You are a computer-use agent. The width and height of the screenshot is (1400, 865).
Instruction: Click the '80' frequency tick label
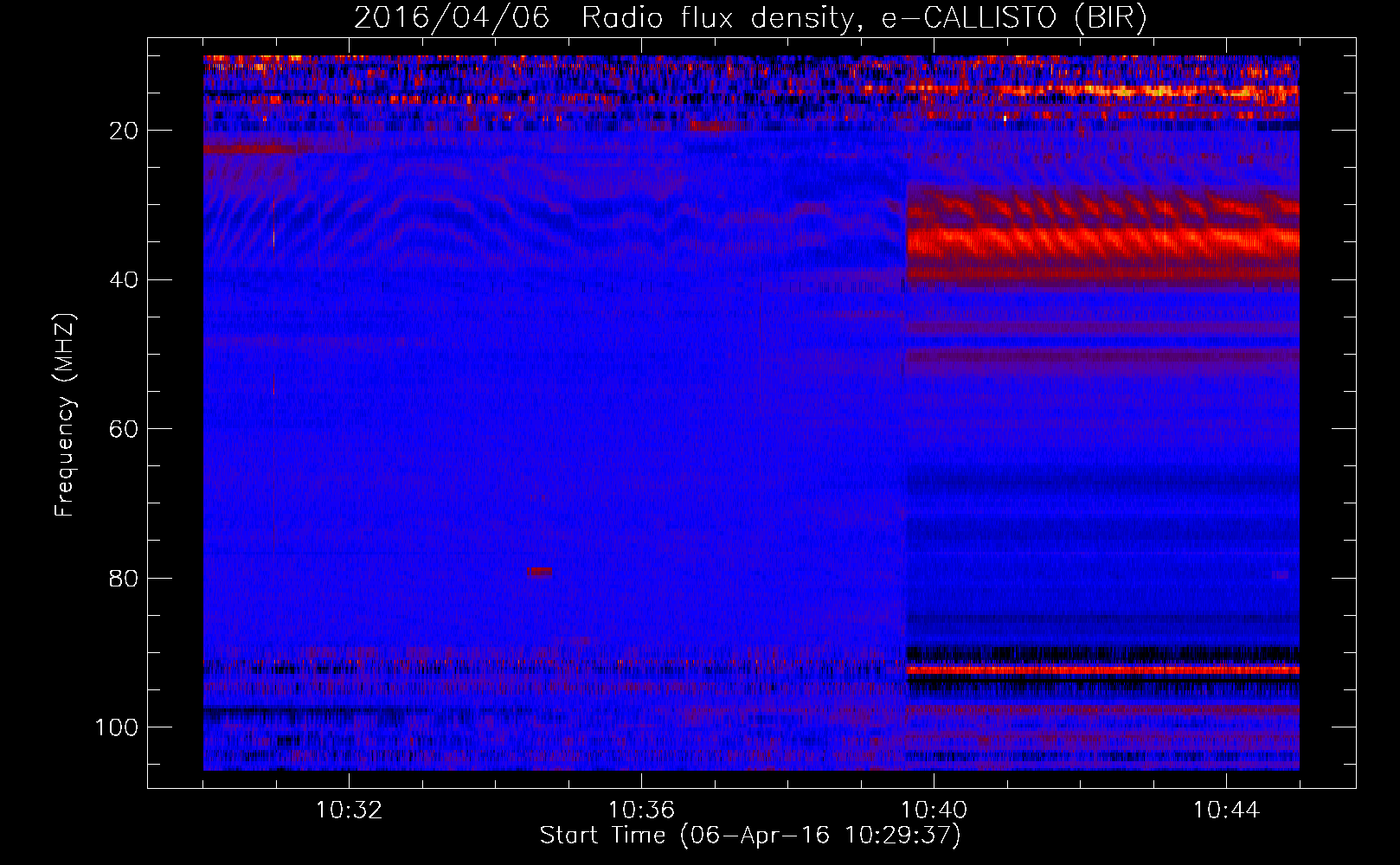(x=124, y=578)
